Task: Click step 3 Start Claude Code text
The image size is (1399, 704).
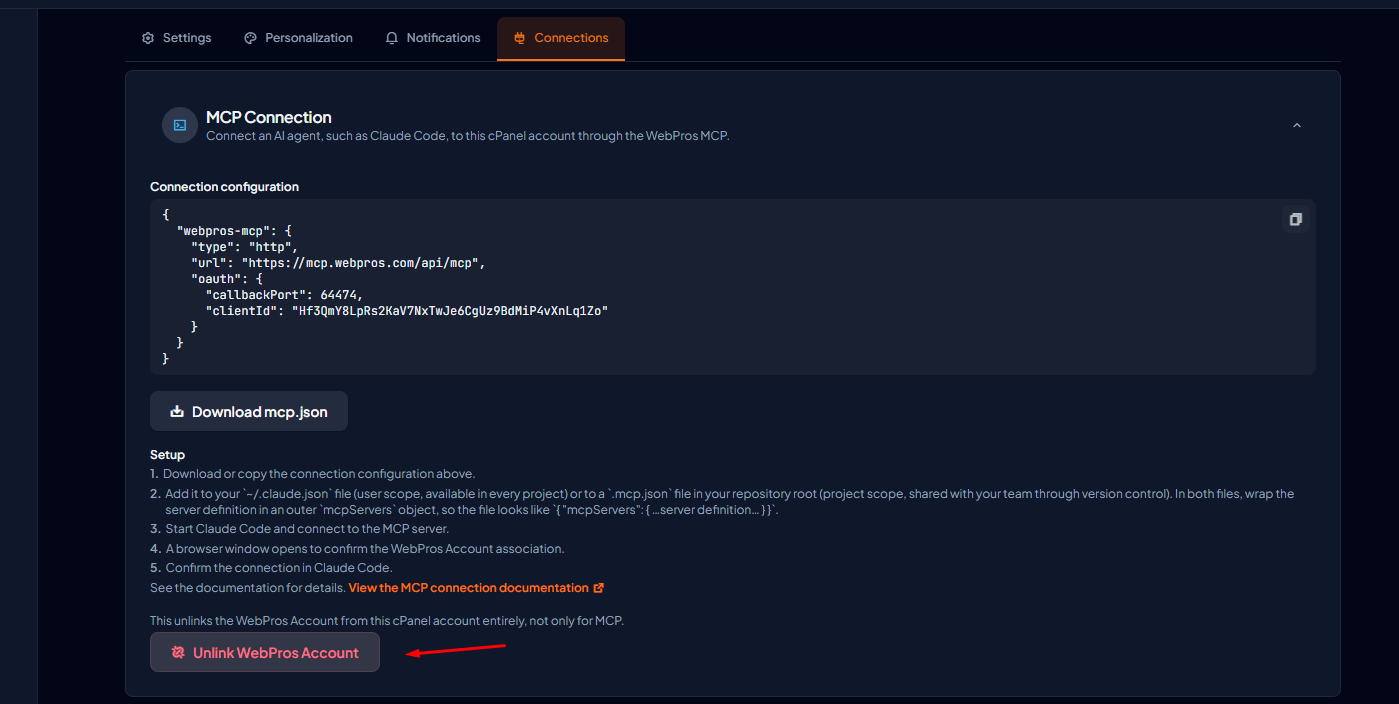Action: (307, 529)
